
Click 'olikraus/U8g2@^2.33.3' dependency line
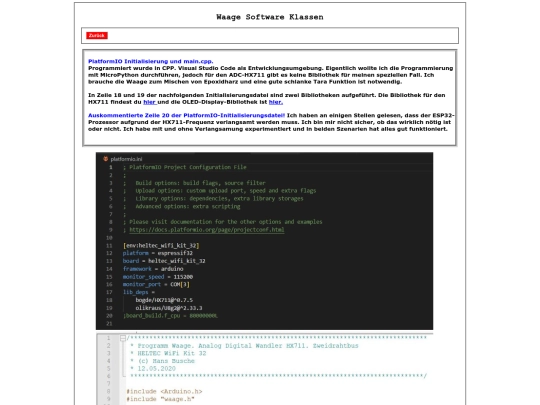[x=169, y=308]
